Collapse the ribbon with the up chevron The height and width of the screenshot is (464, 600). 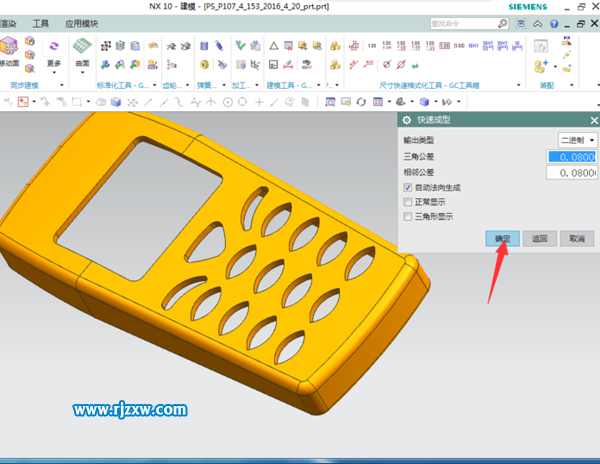tap(538, 24)
